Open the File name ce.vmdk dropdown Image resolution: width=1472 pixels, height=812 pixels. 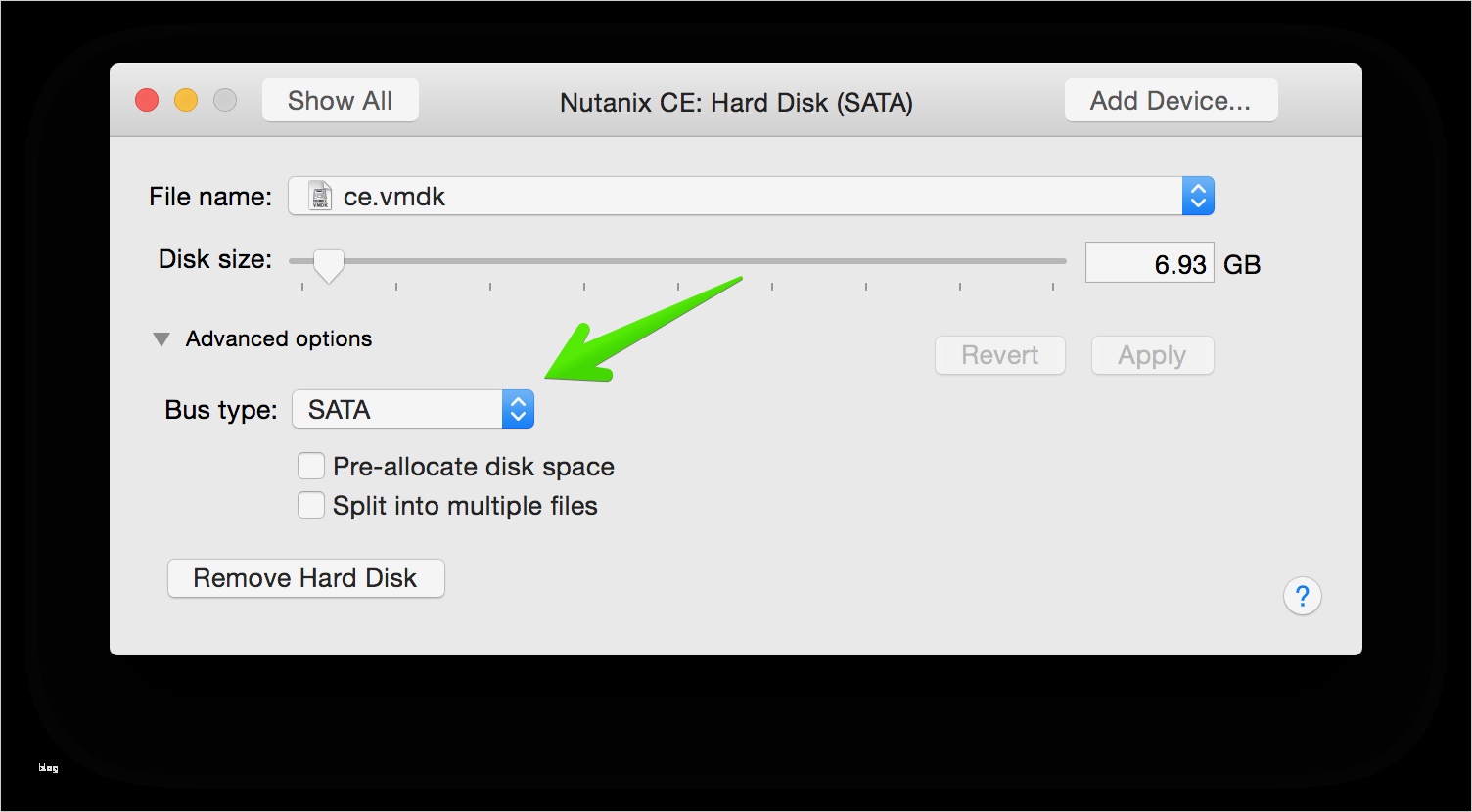click(x=734, y=196)
